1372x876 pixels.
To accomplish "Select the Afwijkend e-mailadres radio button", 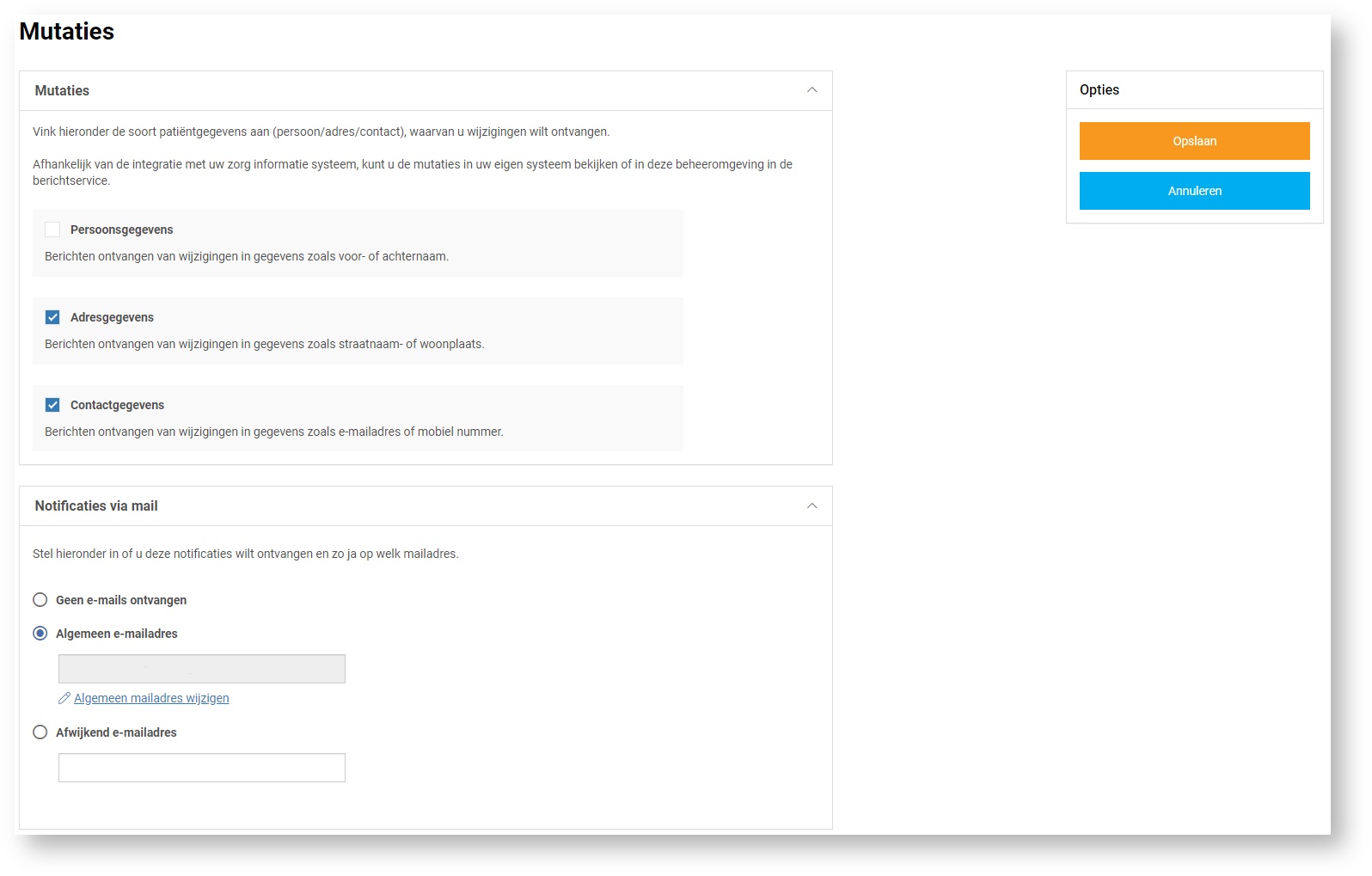I will point(40,732).
